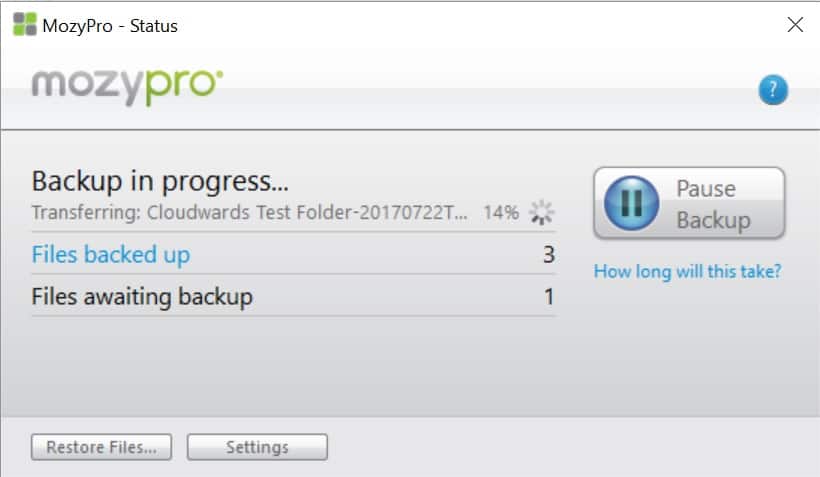
Task: Click the files backed up count 3
Action: [x=549, y=255]
